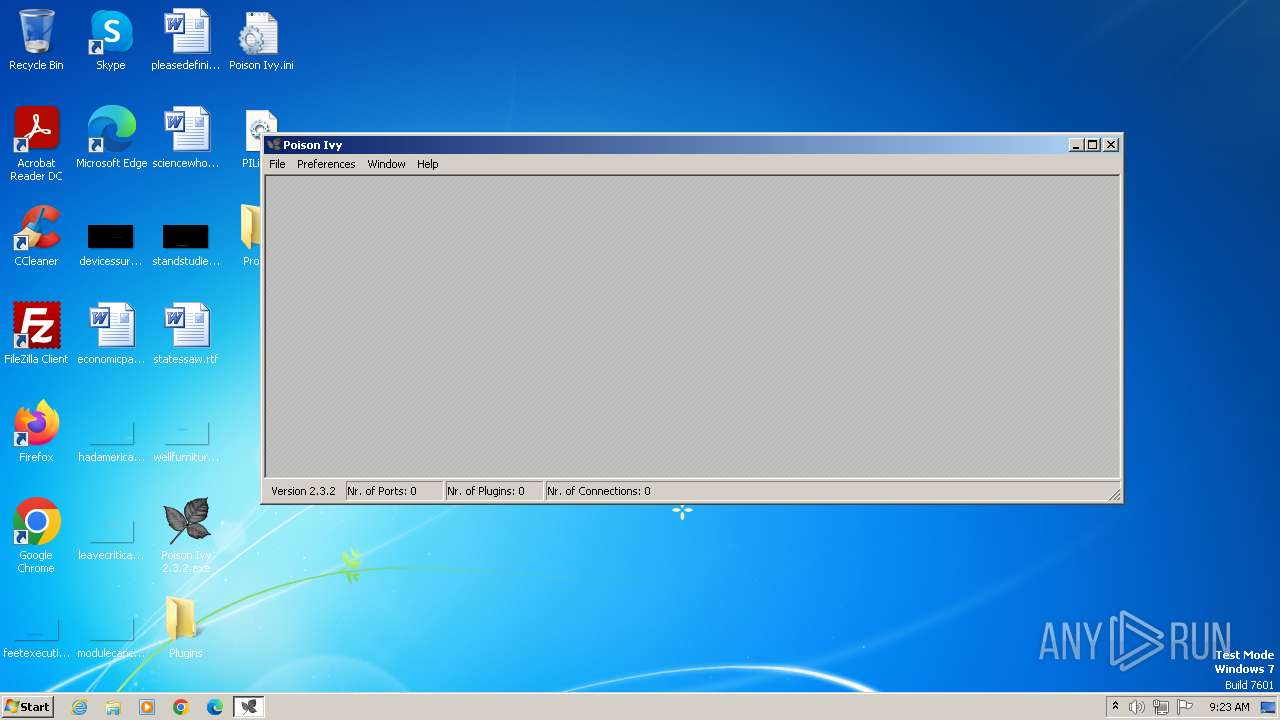Close the Poison Ivy window
1280x720 pixels.
[1111, 145]
